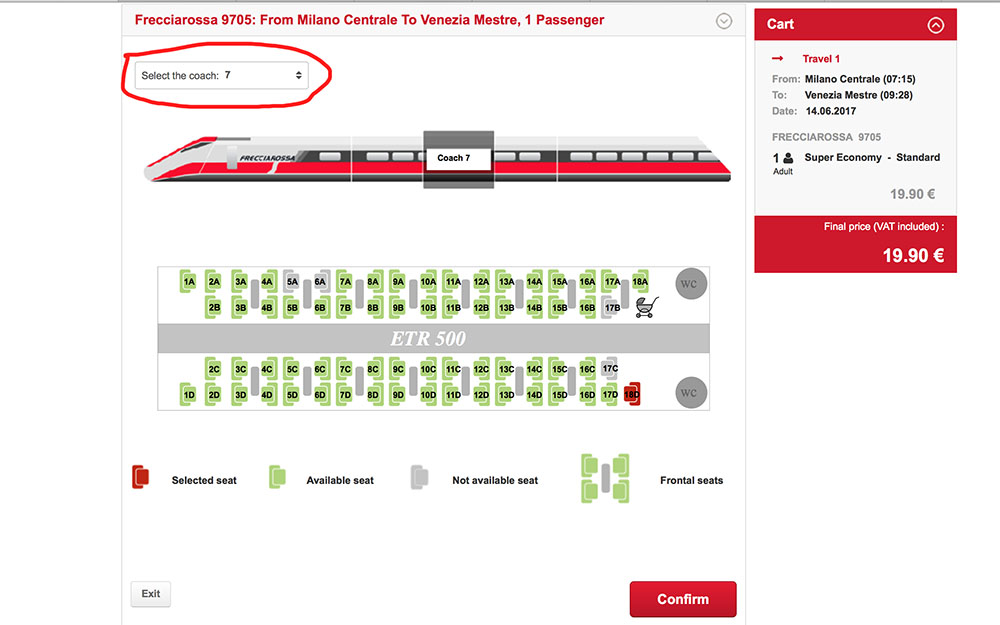The image size is (1000, 625).
Task: Collapse the Frecciarossa 9705 journey header chevron
Action: pyautogui.click(x=724, y=21)
